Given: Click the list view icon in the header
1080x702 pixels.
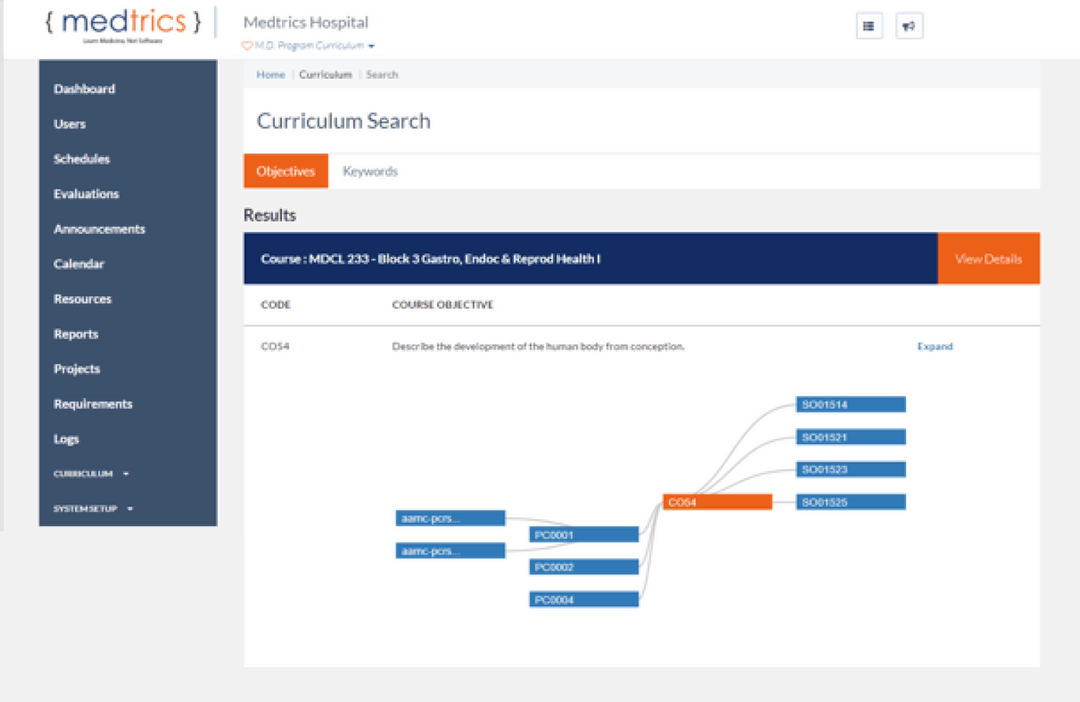Looking at the screenshot, I should pyautogui.click(x=869, y=26).
